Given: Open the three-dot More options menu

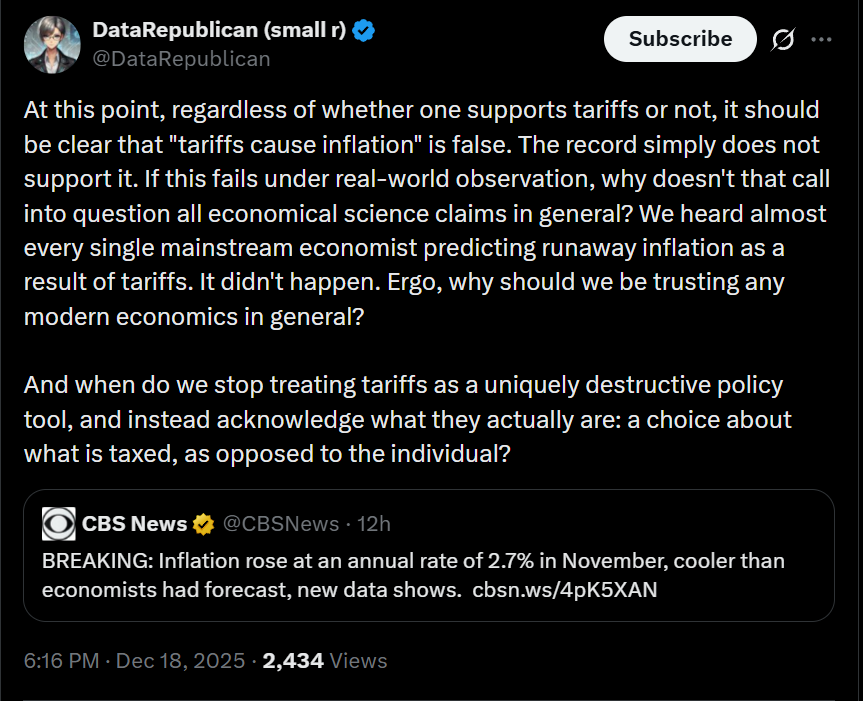Looking at the screenshot, I should (x=821, y=39).
